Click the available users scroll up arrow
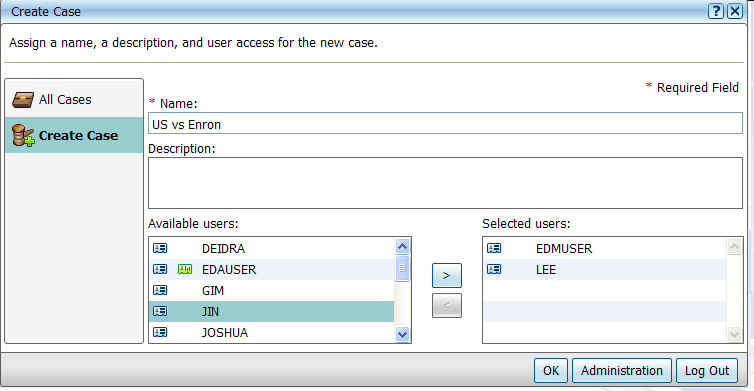 click(402, 246)
